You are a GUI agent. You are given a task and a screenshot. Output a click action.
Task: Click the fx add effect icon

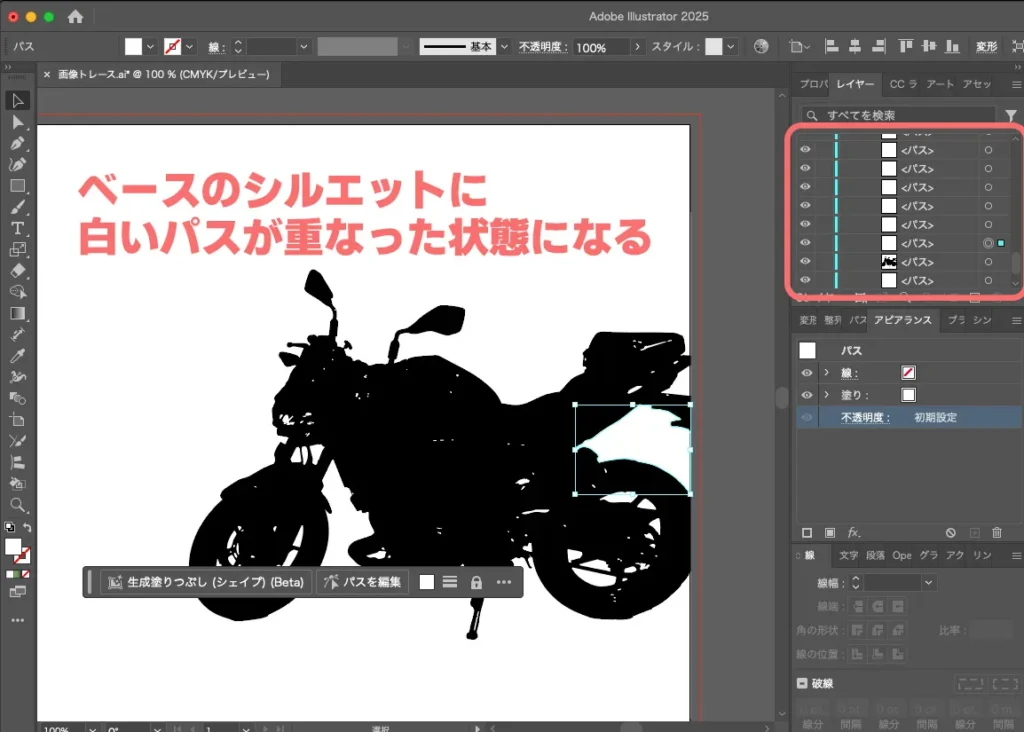point(853,533)
